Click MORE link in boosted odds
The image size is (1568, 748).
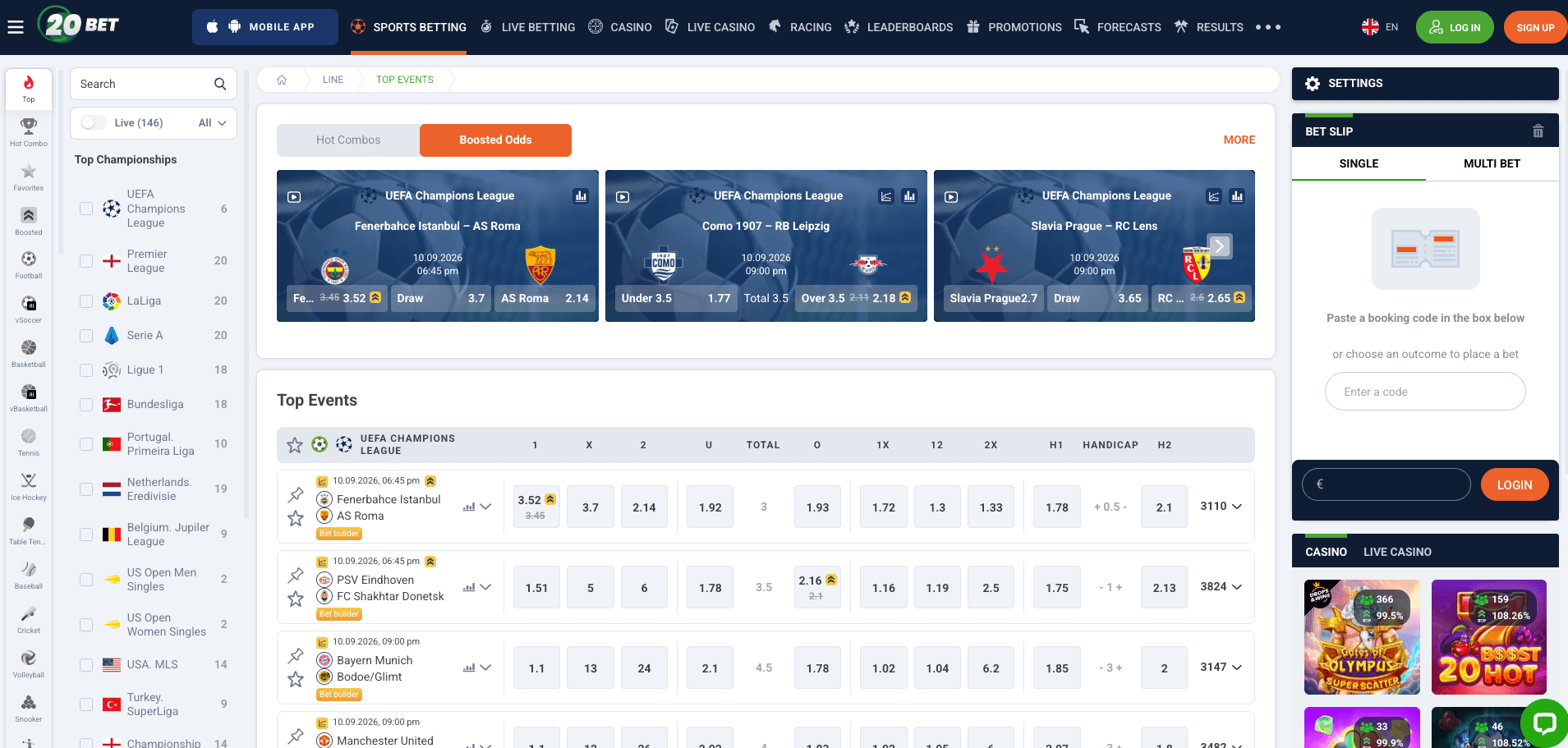coord(1239,140)
